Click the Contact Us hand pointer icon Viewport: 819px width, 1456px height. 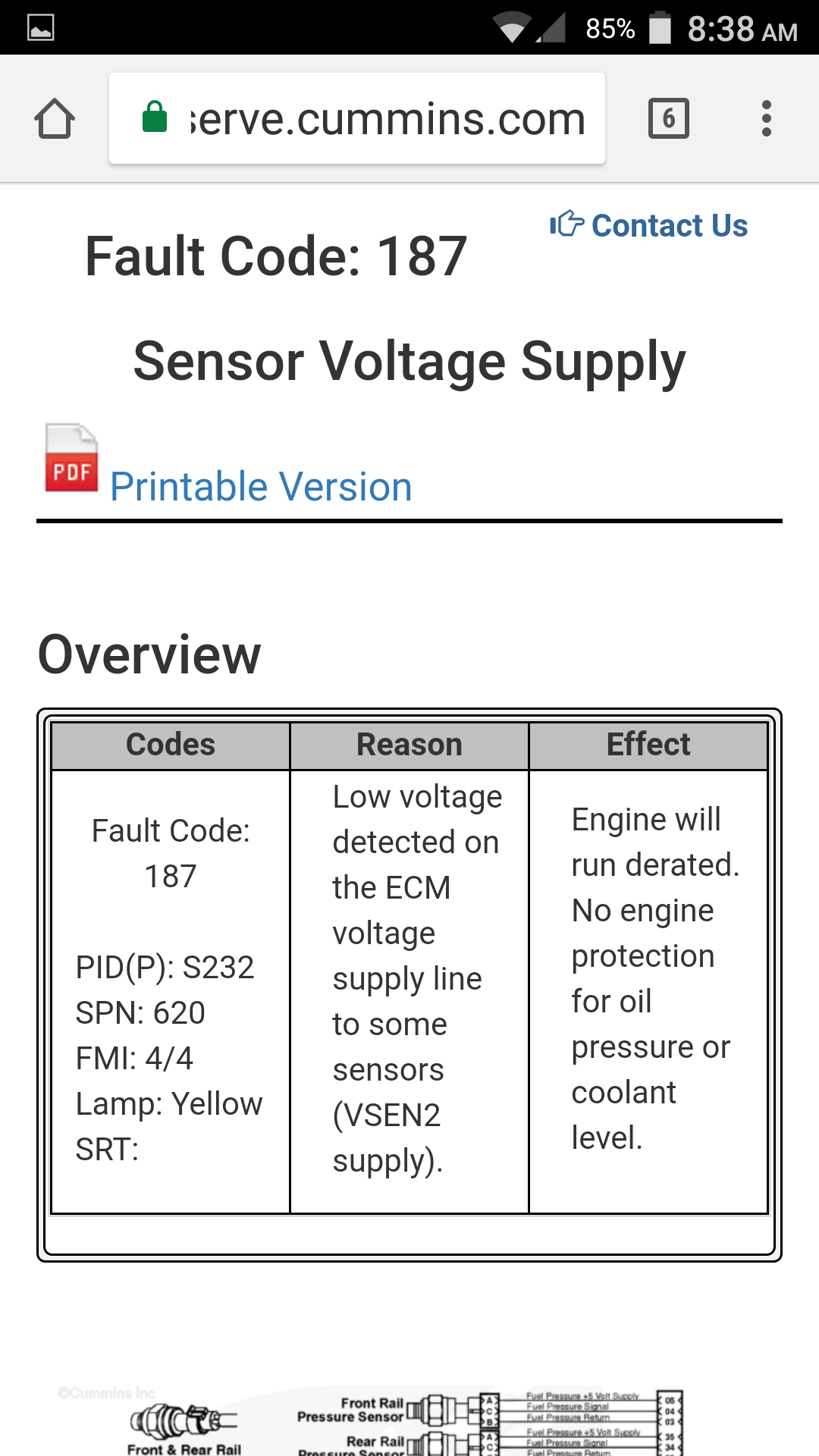(566, 224)
